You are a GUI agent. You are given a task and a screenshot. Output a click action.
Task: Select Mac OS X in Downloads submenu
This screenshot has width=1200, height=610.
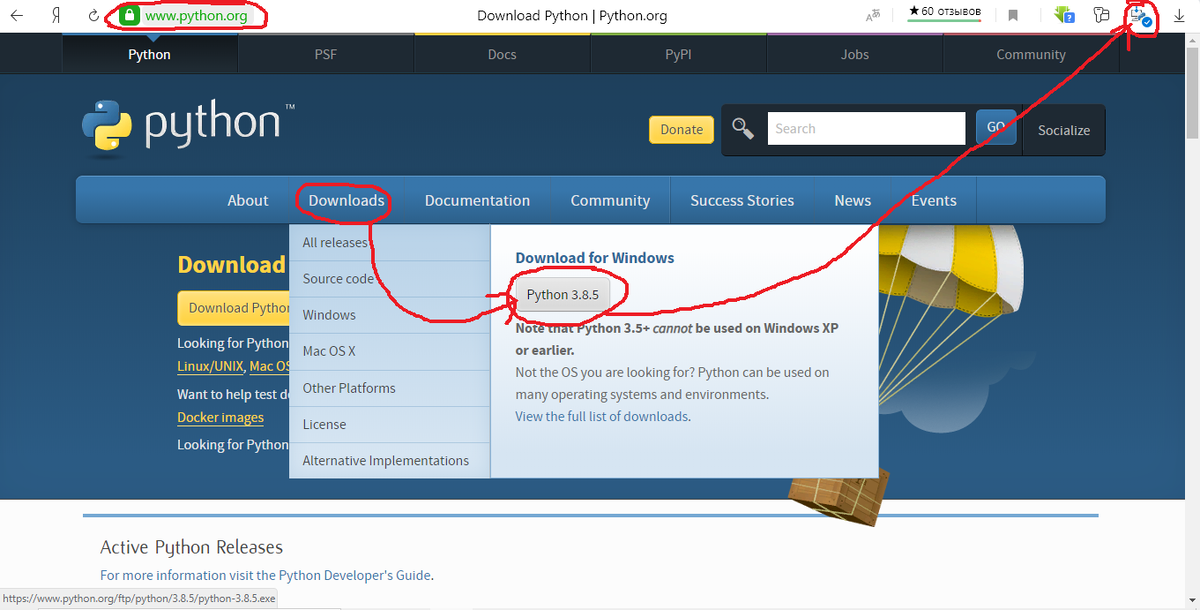click(390, 351)
